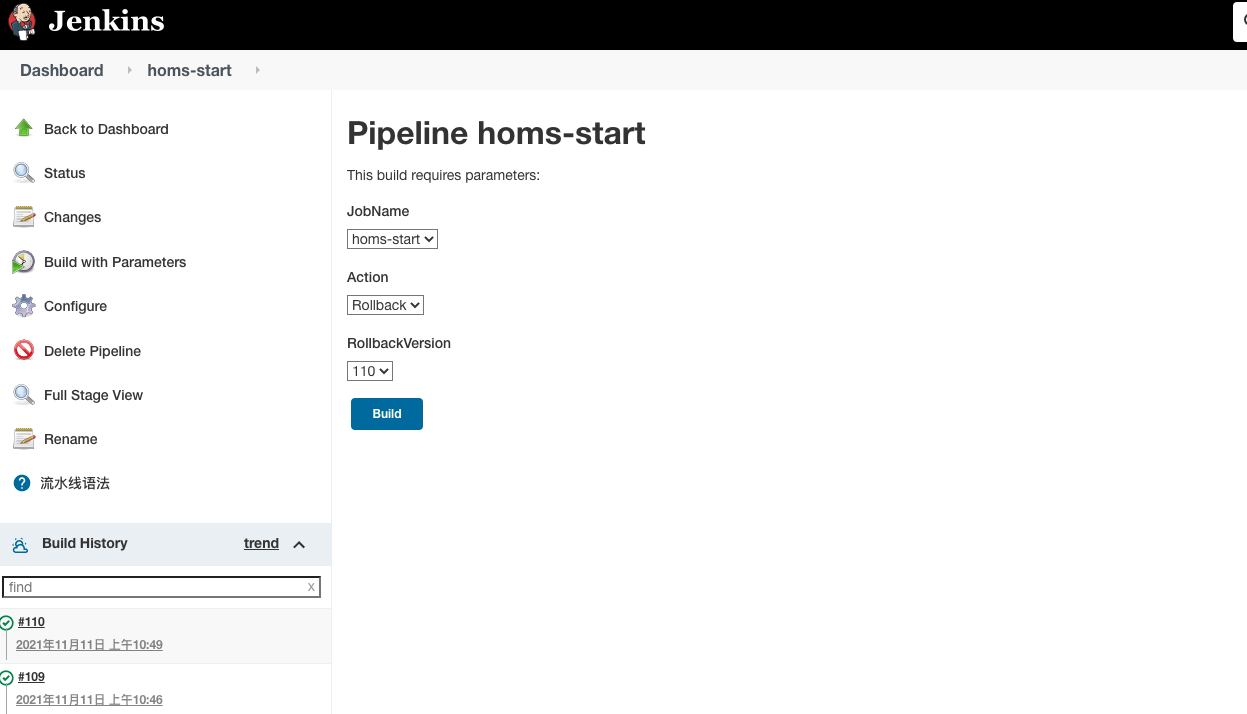Open the Action dropdown set to Rollback

coord(385,305)
